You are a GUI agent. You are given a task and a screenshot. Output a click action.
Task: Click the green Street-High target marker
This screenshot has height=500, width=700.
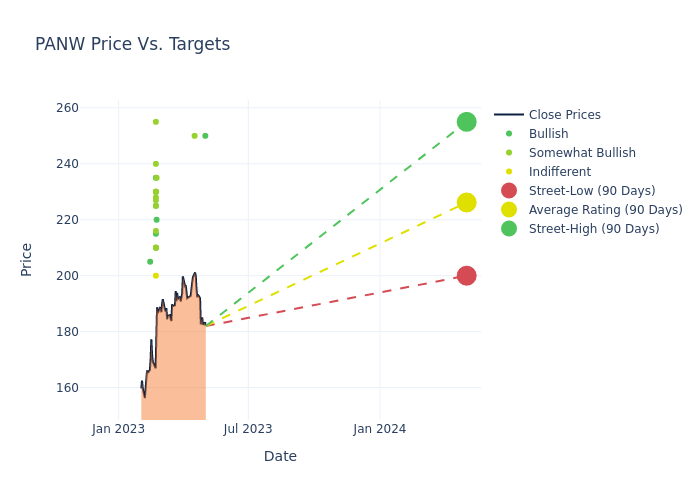click(466, 122)
